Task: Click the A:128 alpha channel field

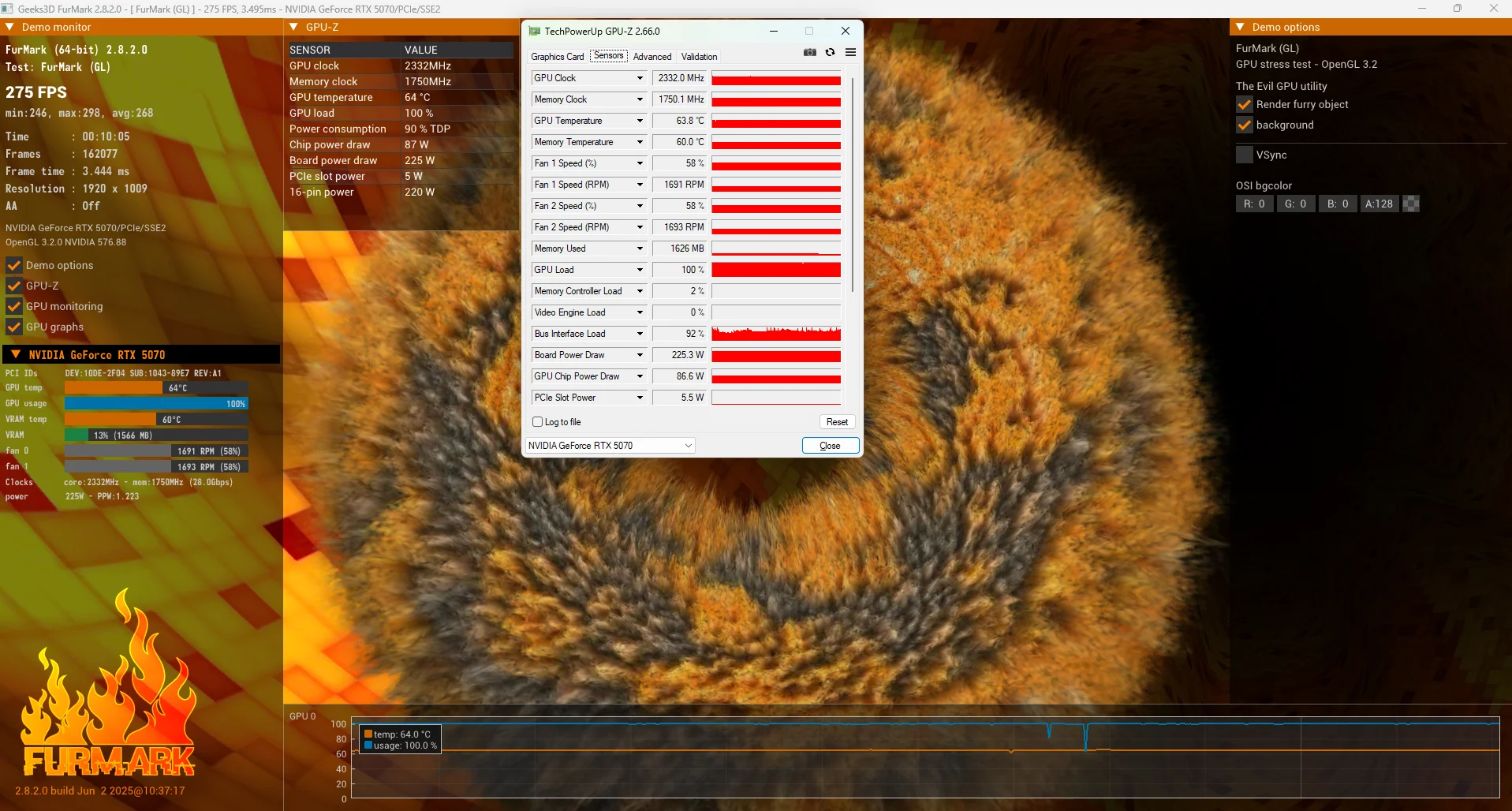Action: [1379, 204]
